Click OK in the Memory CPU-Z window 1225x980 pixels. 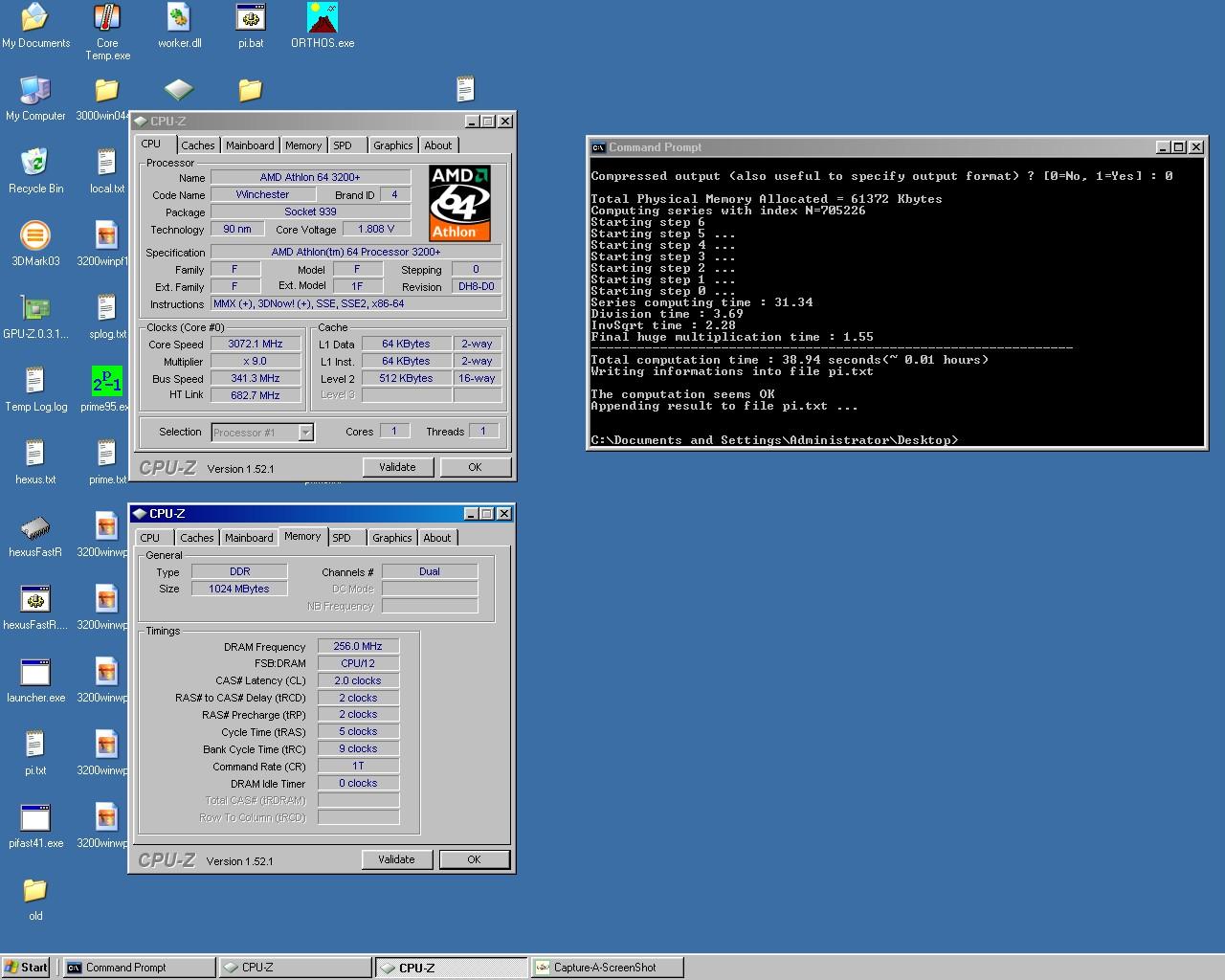click(474, 859)
